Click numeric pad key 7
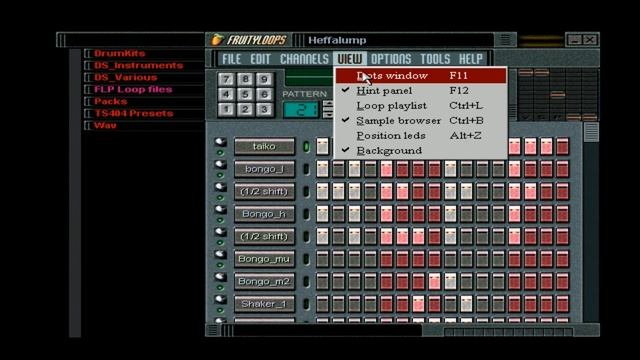Screen dimensions: 640x360 [x=226, y=79]
